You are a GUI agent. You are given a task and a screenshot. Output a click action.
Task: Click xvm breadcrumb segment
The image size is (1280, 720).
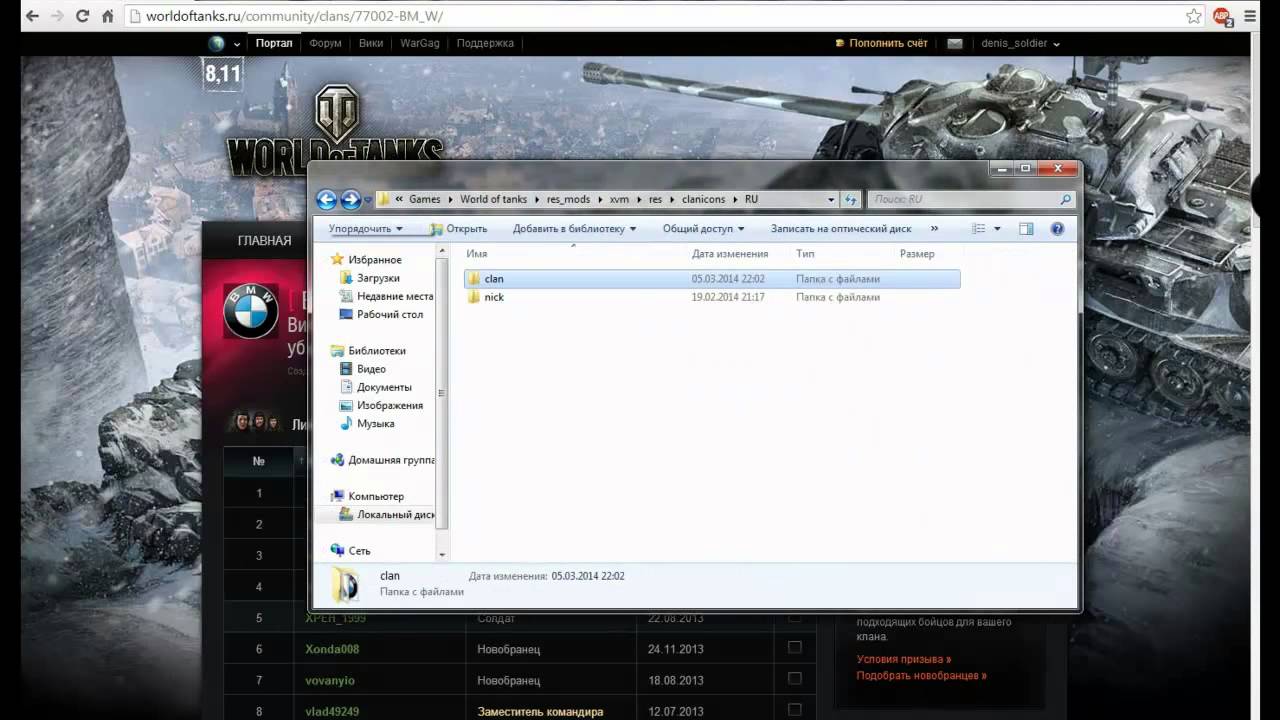[x=619, y=199]
